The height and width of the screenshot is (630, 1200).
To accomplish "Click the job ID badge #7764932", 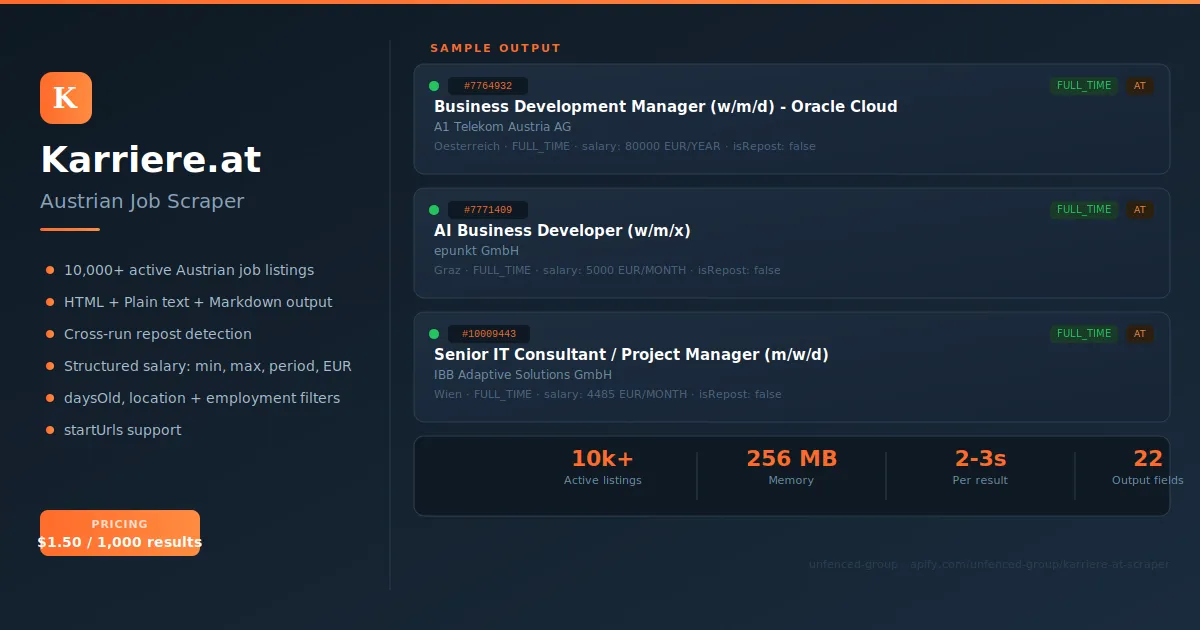I will 488,86.
